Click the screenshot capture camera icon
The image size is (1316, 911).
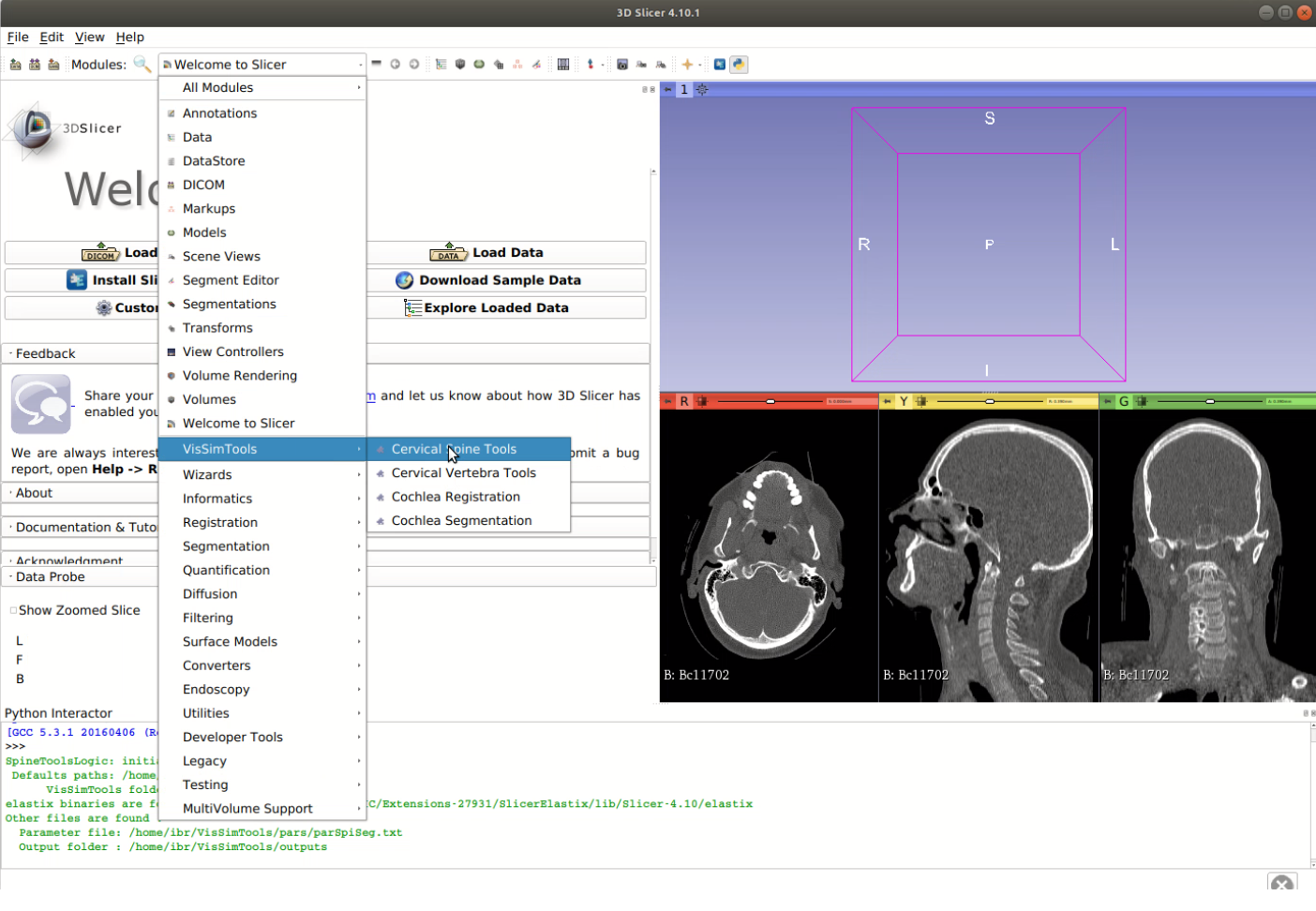point(621,65)
